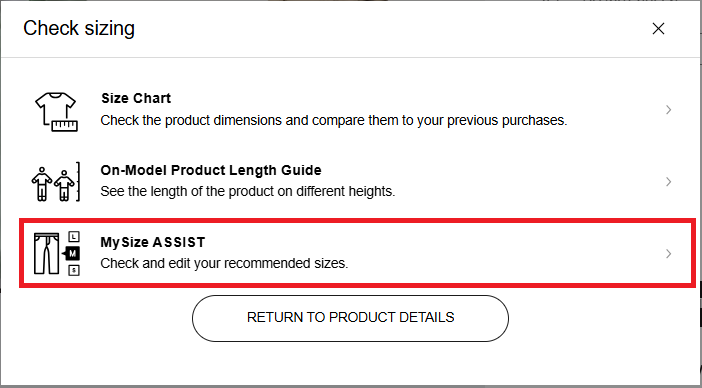Select the On-Model Product Length Guide heading
The image size is (702, 388).
[x=211, y=170]
